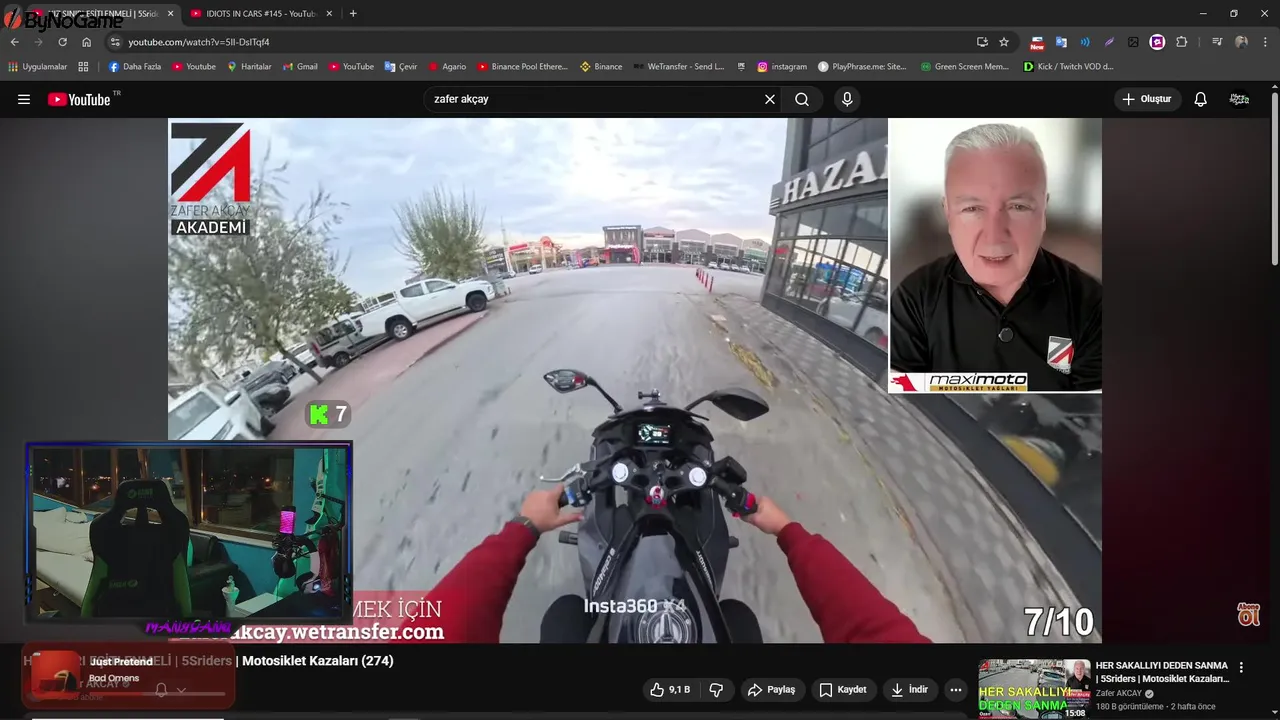Viewport: 1280px width, 720px height.
Task: Click the install app icon in the address bar
Action: pyautogui.click(x=982, y=42)
